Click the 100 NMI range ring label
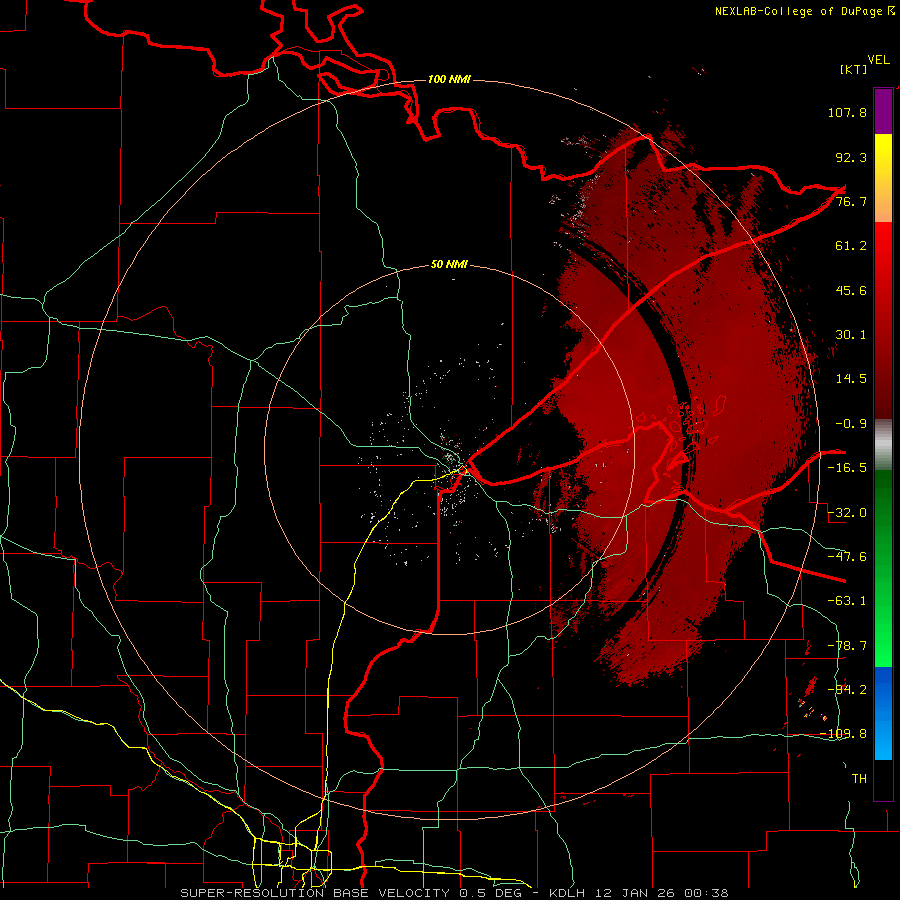 point(449,79)
